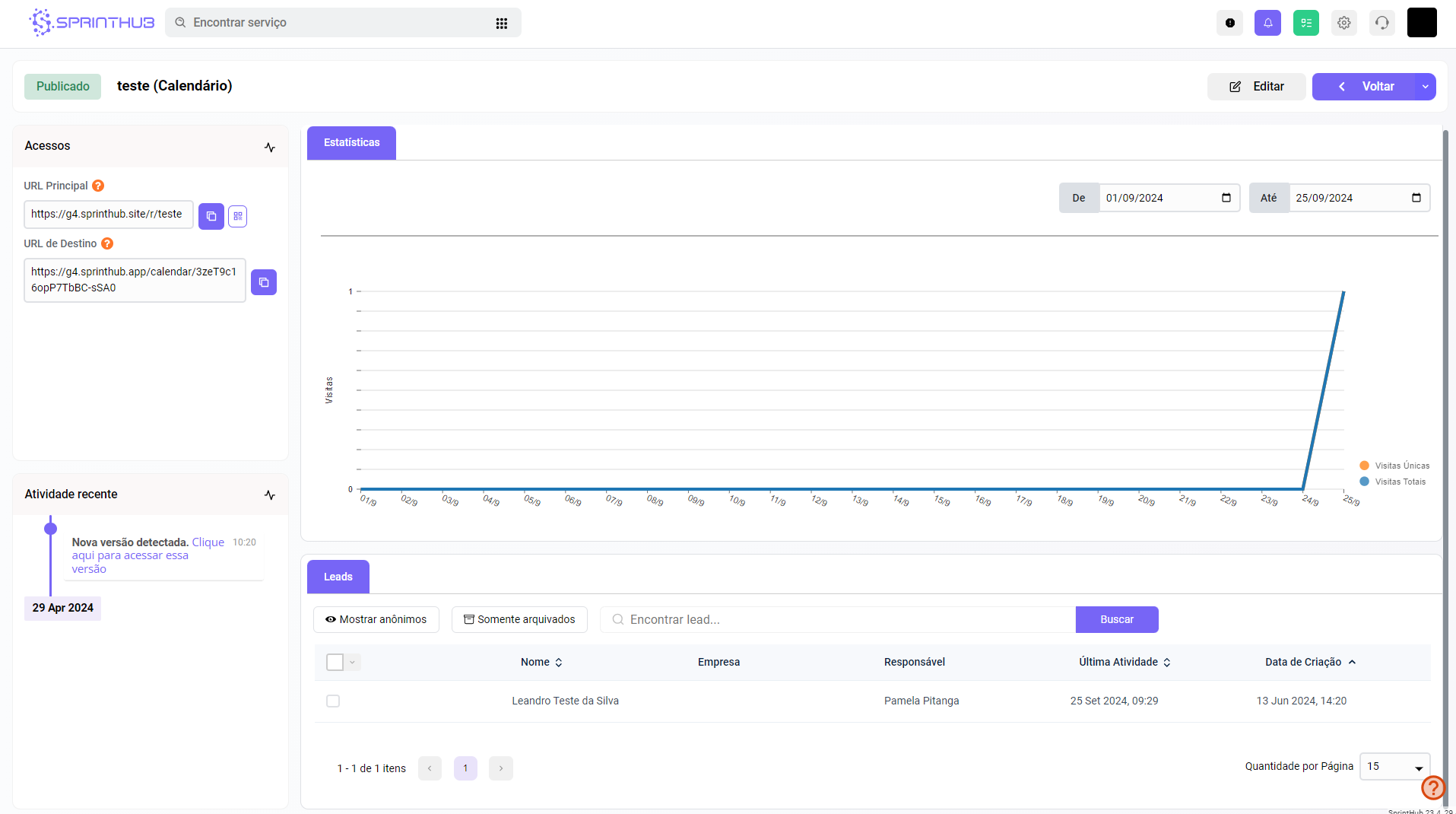Switch to the Estatísticas tab
The image size is (1456, 814).
point(351,143)
